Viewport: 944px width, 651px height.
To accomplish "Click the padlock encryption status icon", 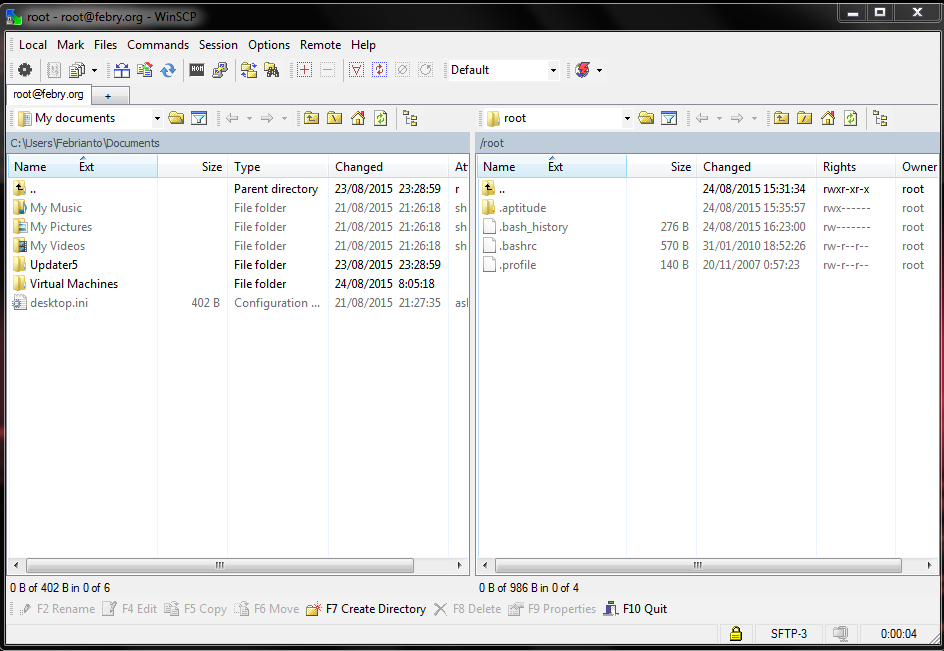I will [x=735, y=634].
